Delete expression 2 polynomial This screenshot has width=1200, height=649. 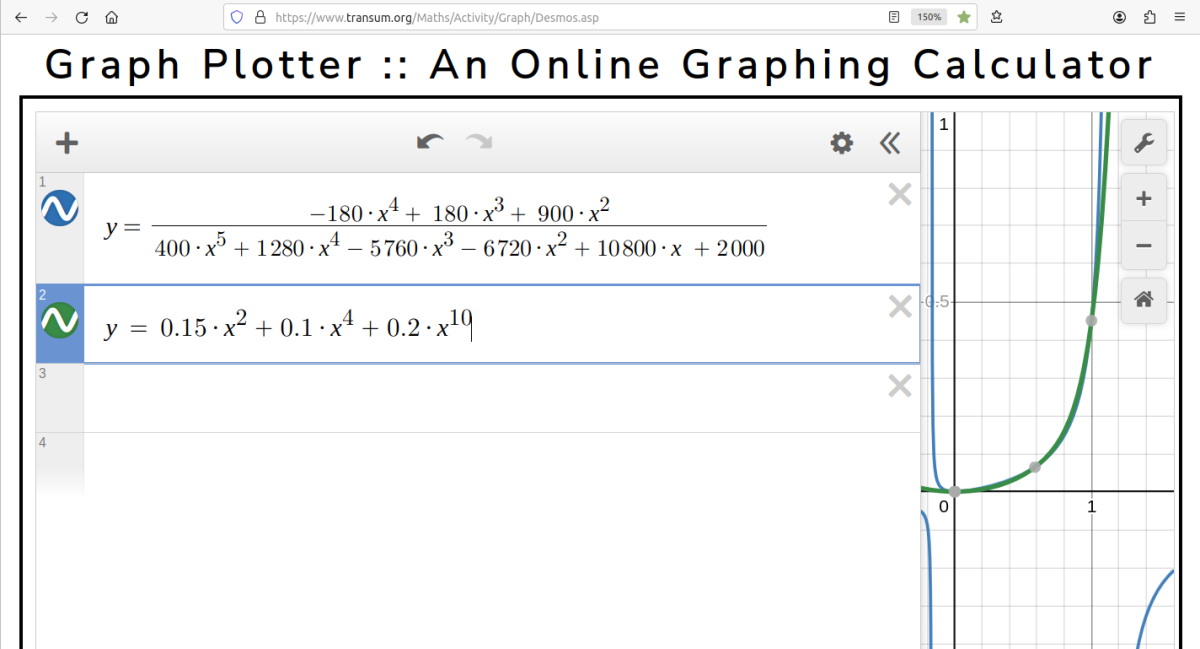tap(900, 307)
